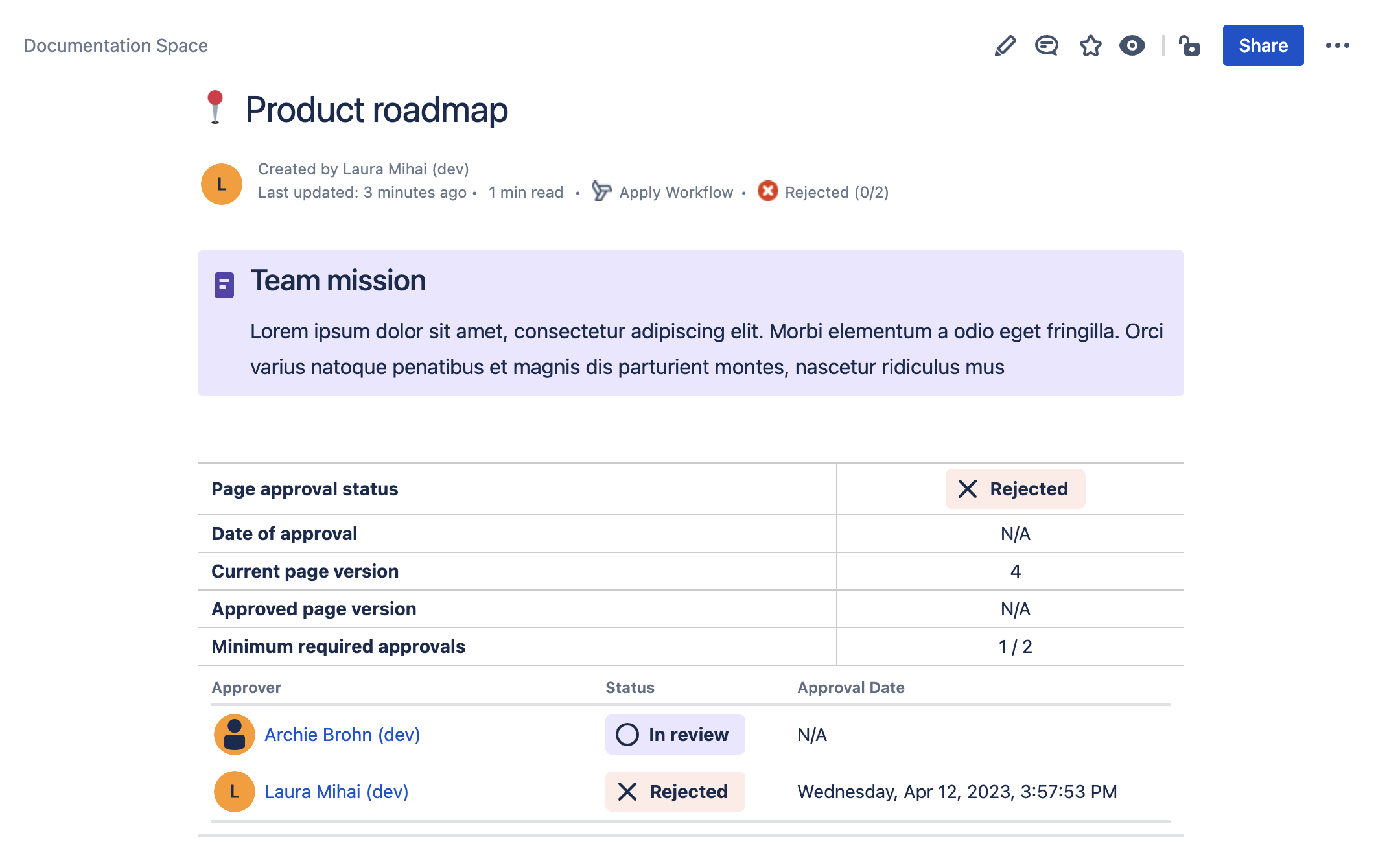Click the red rejected status icon
Viewport: 1400px width, 861px height.
click(767, 191)
